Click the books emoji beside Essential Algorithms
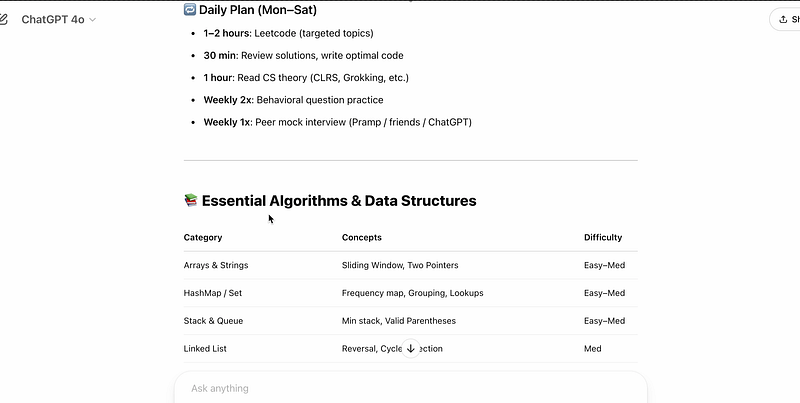Viewport: 800px width, 403px height. [x=191, y=201]
